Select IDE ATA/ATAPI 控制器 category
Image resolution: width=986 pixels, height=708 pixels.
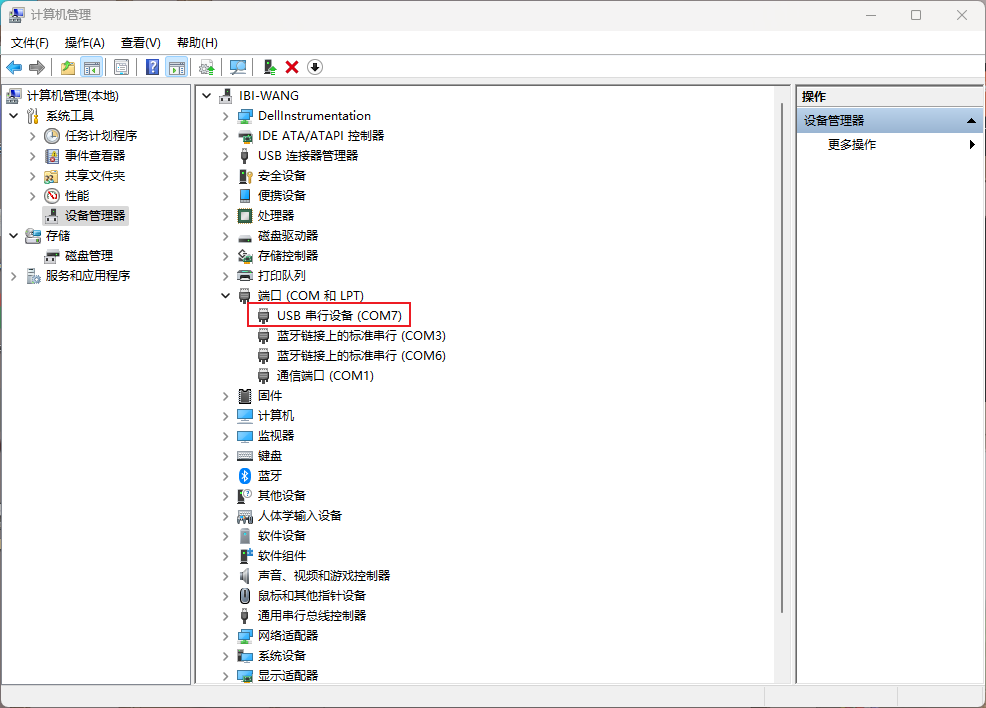321,136
